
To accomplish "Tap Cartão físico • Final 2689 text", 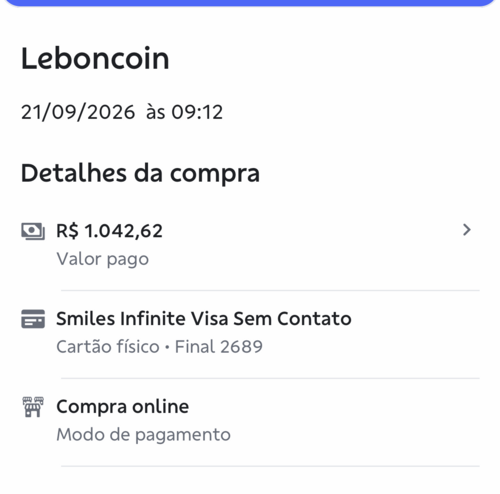I will (160, 347).
